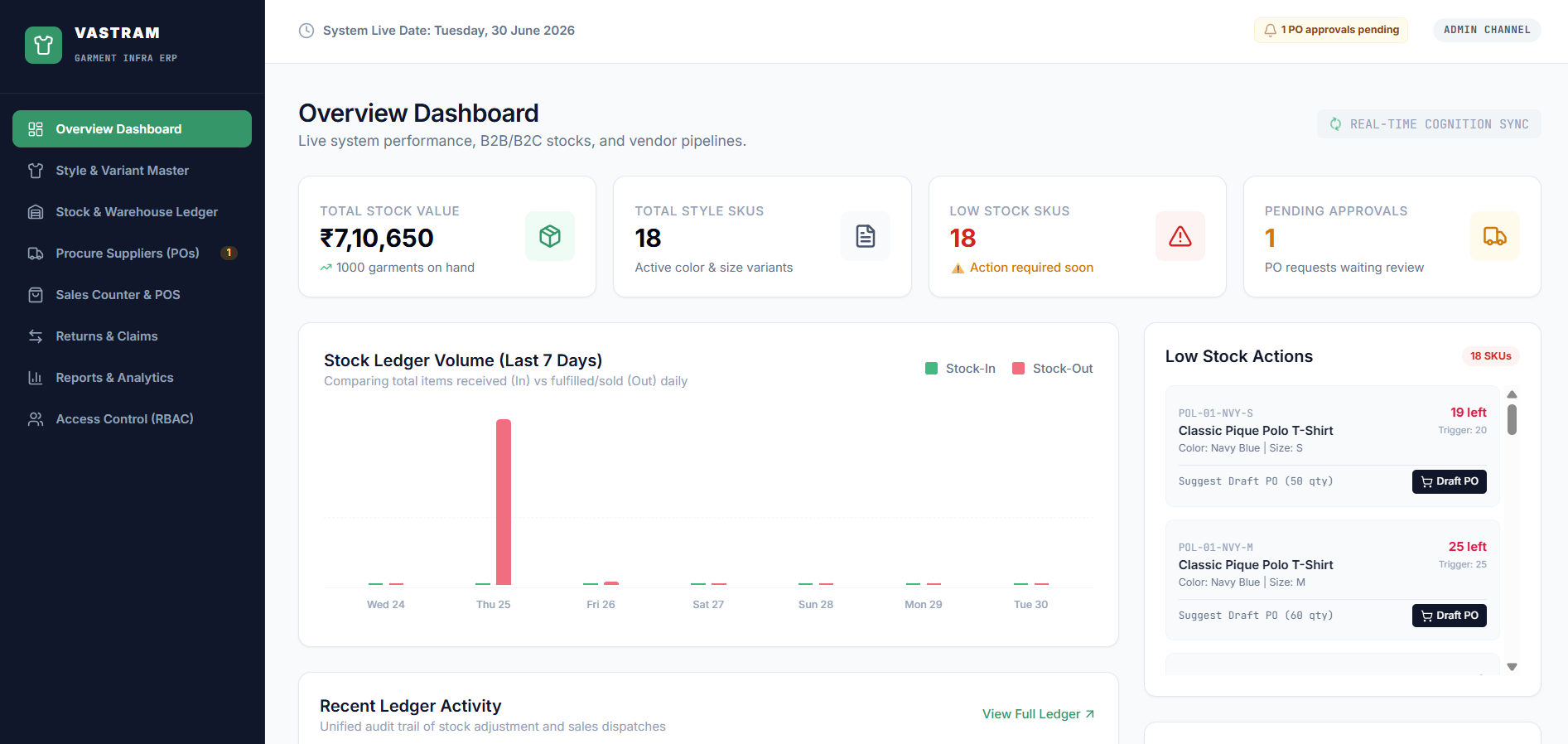The image size is (1568, 744).
Task: Click the clock icon beside System Live Date
Action: 306,31
